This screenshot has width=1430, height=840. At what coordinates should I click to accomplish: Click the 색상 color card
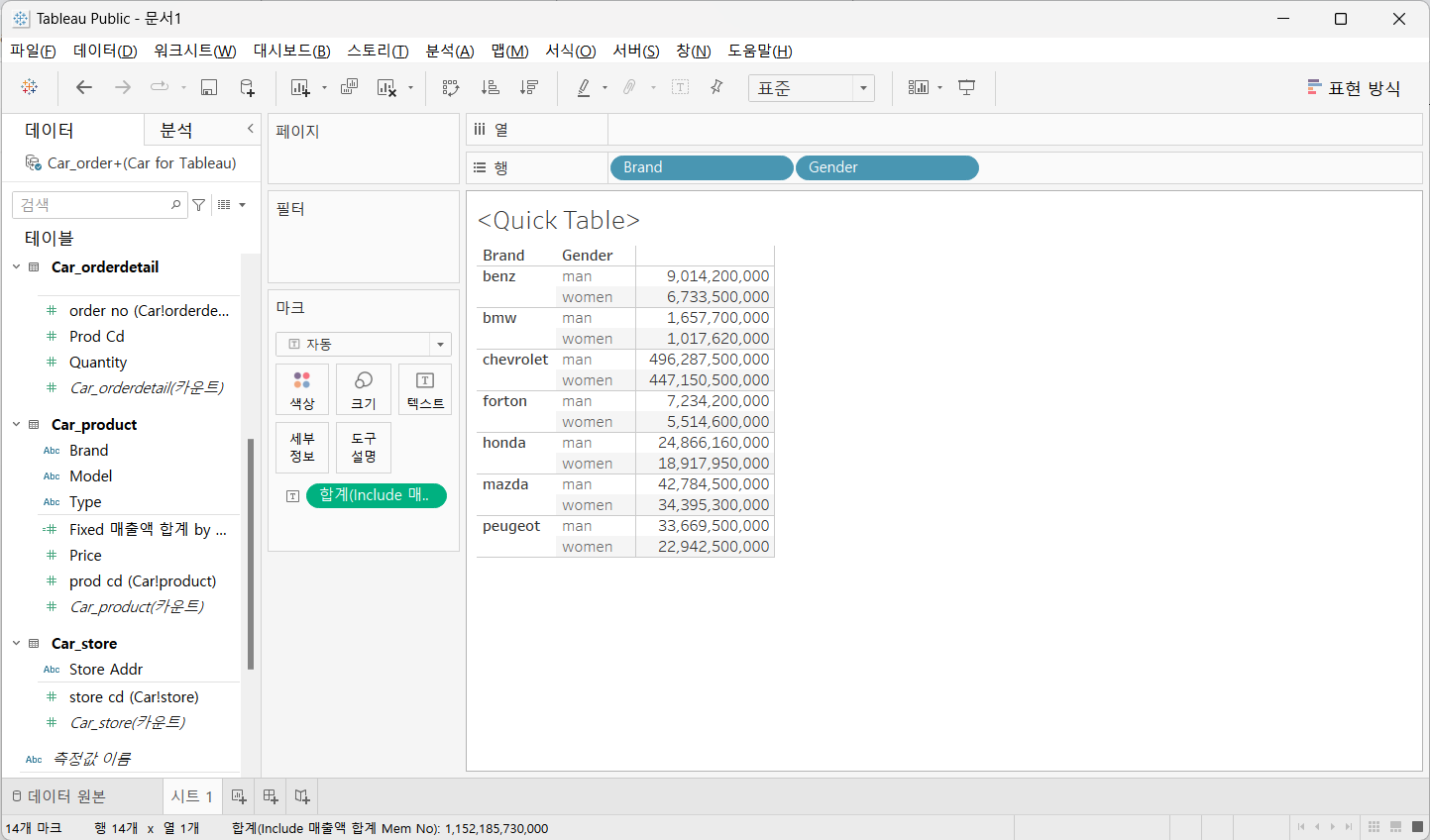coord(302,389)
